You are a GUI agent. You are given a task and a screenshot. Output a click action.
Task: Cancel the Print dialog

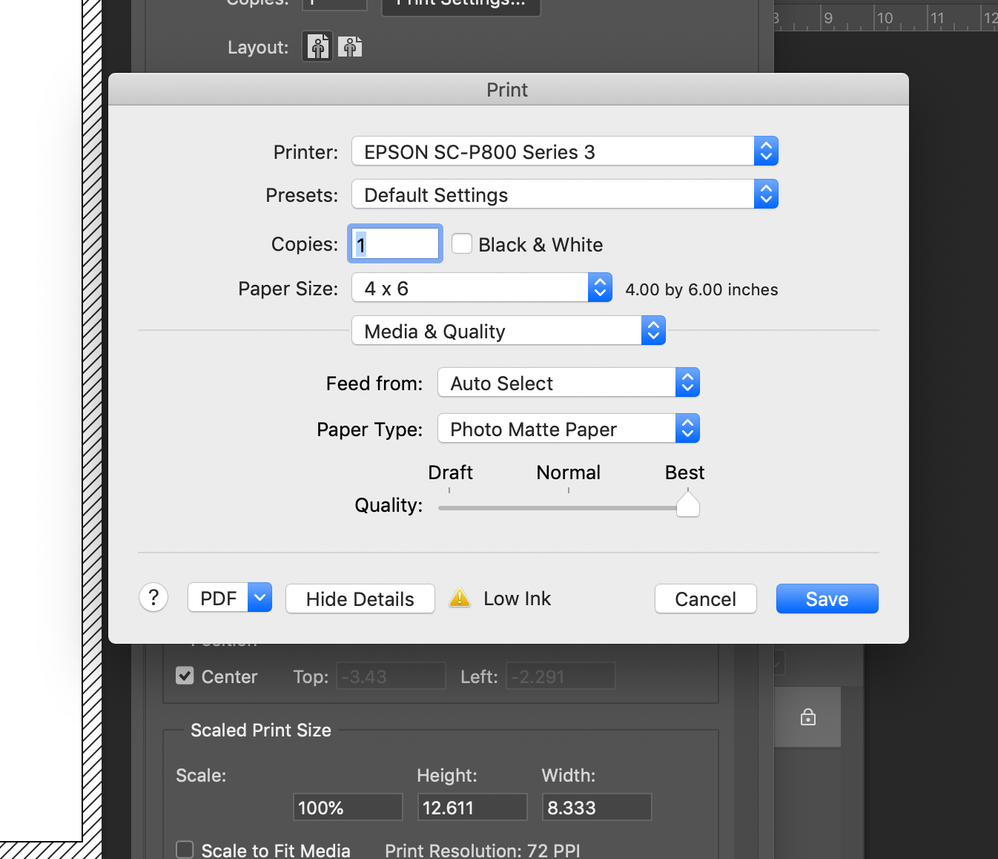[x=705, y=599]
